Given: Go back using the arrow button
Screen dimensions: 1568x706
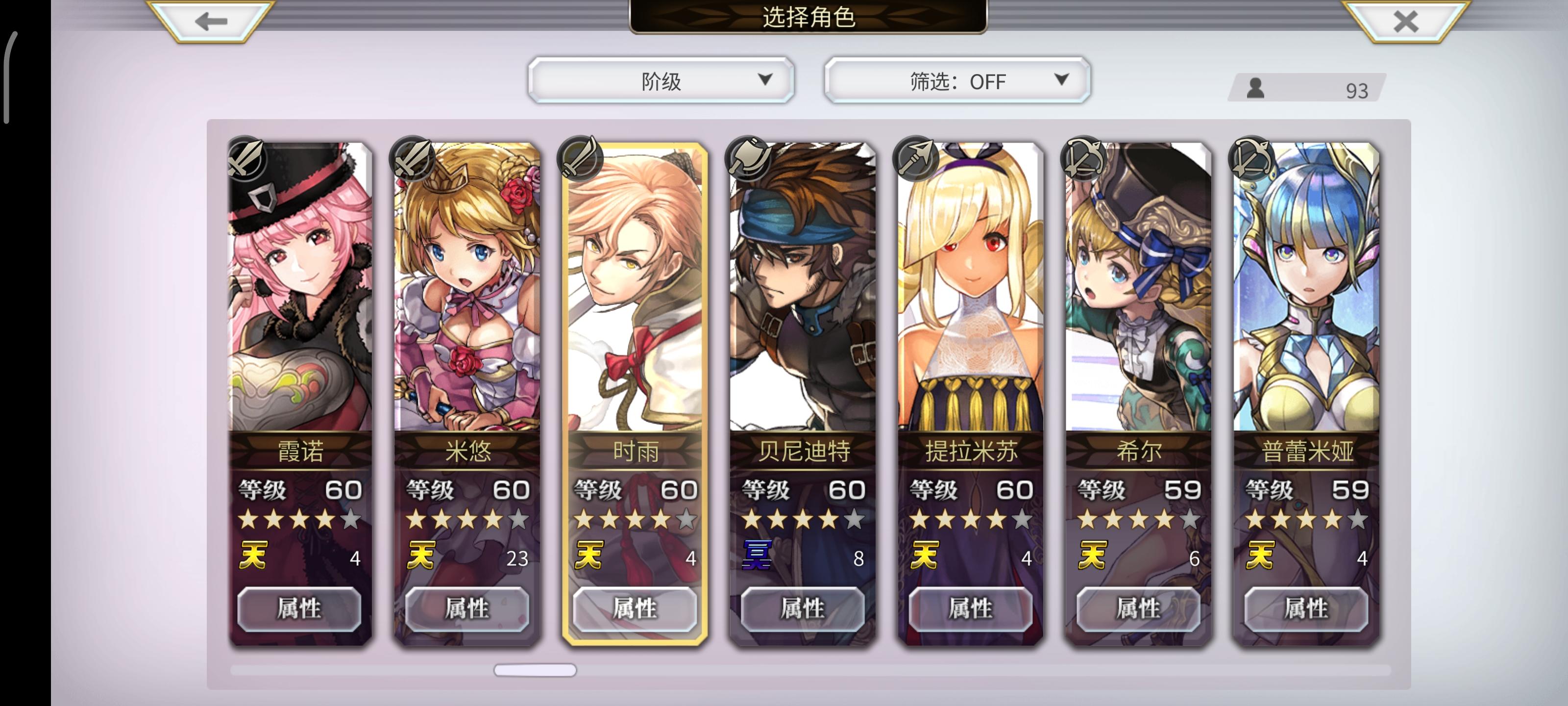Looking at the screenshot, I should (x=211, y=20).
